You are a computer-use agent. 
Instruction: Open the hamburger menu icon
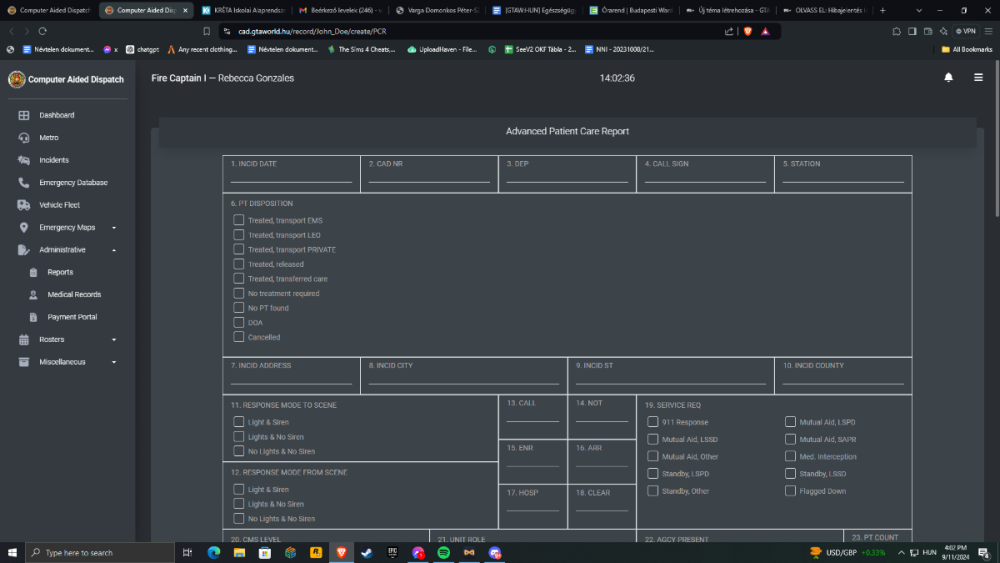tap(978, 78)
